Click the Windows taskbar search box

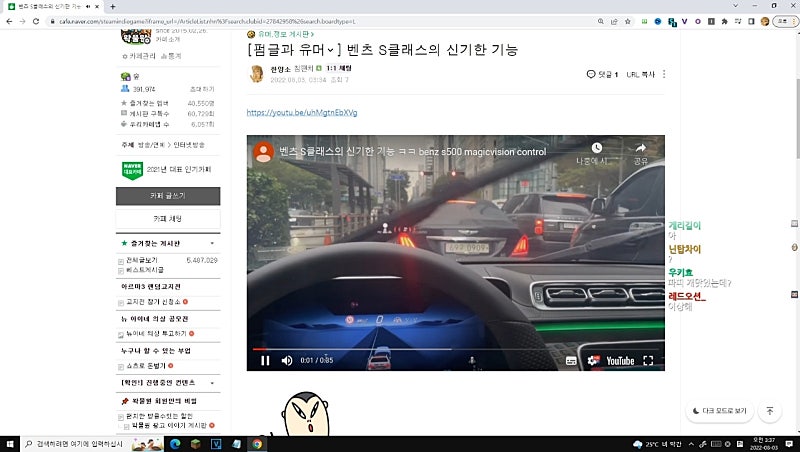pyautogui.click(x=76, y=444)
